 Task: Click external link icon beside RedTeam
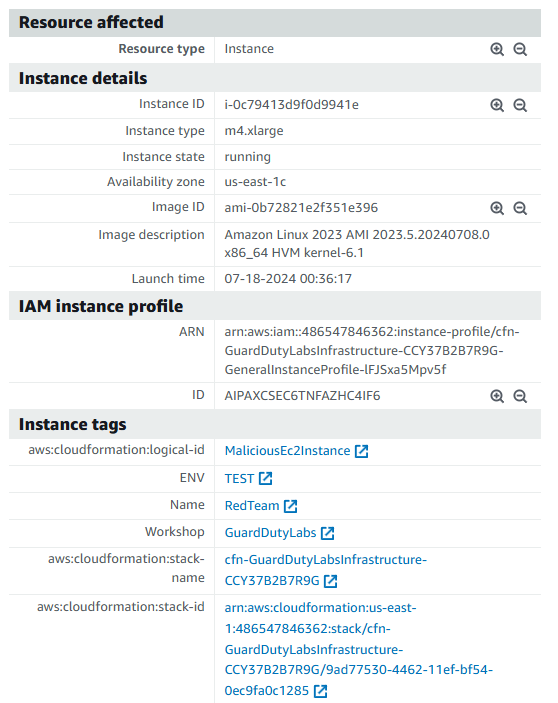(290, 506)
